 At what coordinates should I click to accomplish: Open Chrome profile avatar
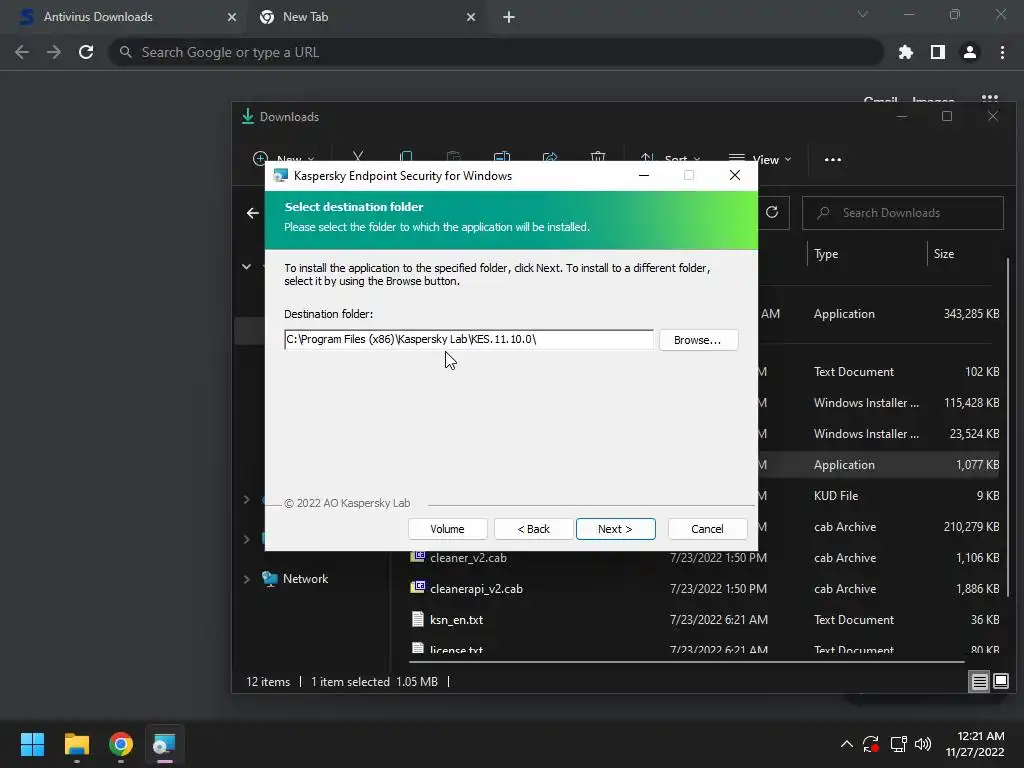tap(970, 52)
